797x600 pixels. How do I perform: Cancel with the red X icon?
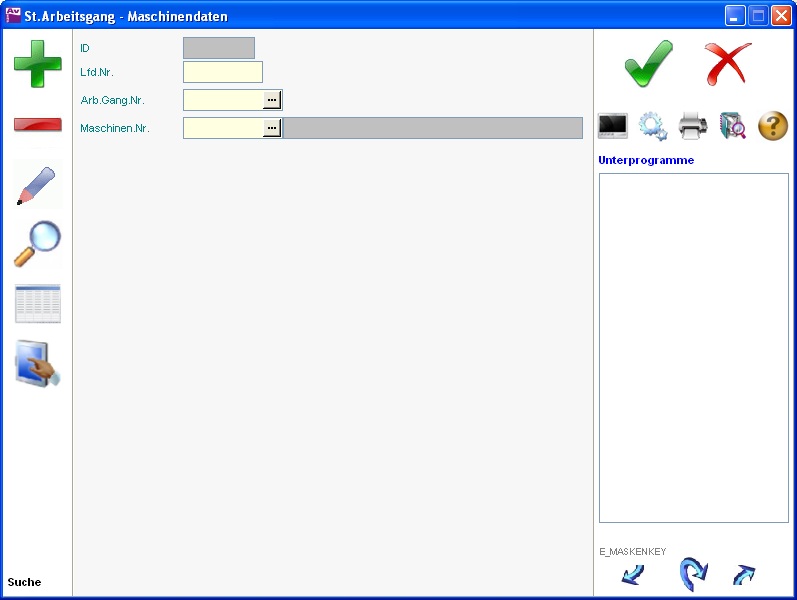coord(727,64)
